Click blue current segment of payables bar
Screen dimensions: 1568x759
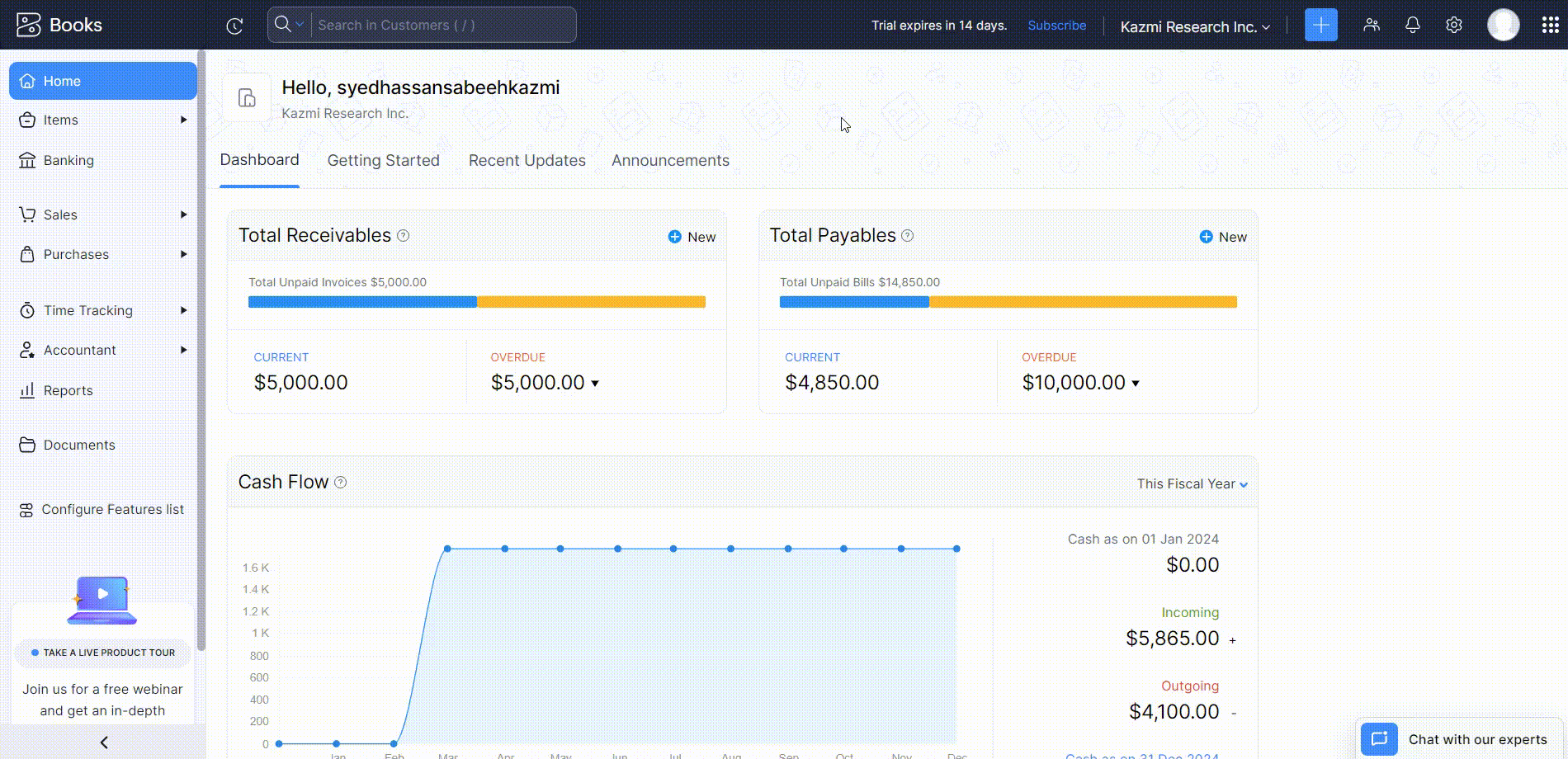click(x=854, y=302)
